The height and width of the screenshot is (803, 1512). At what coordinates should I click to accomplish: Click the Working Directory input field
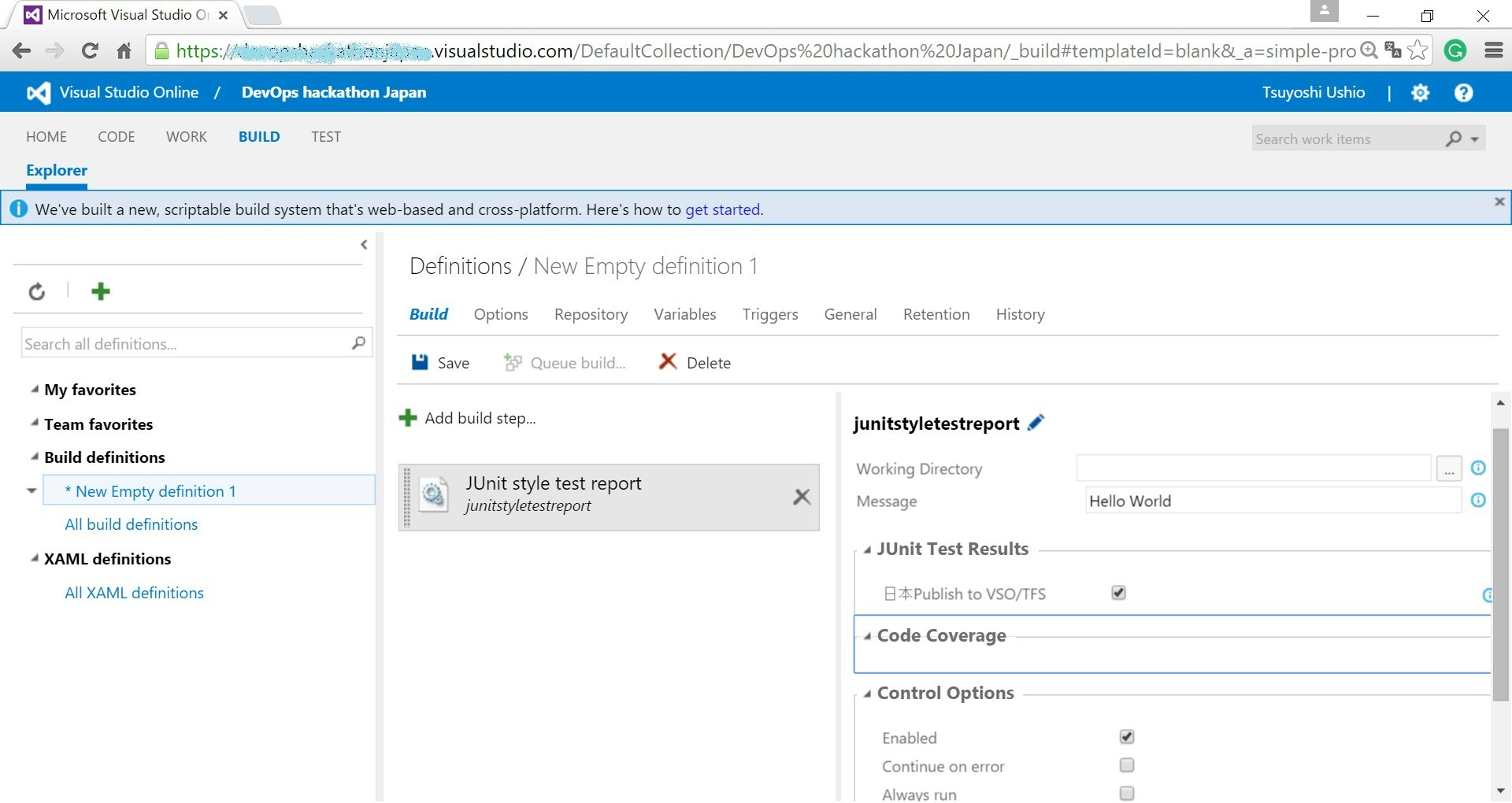(1254, 468)
